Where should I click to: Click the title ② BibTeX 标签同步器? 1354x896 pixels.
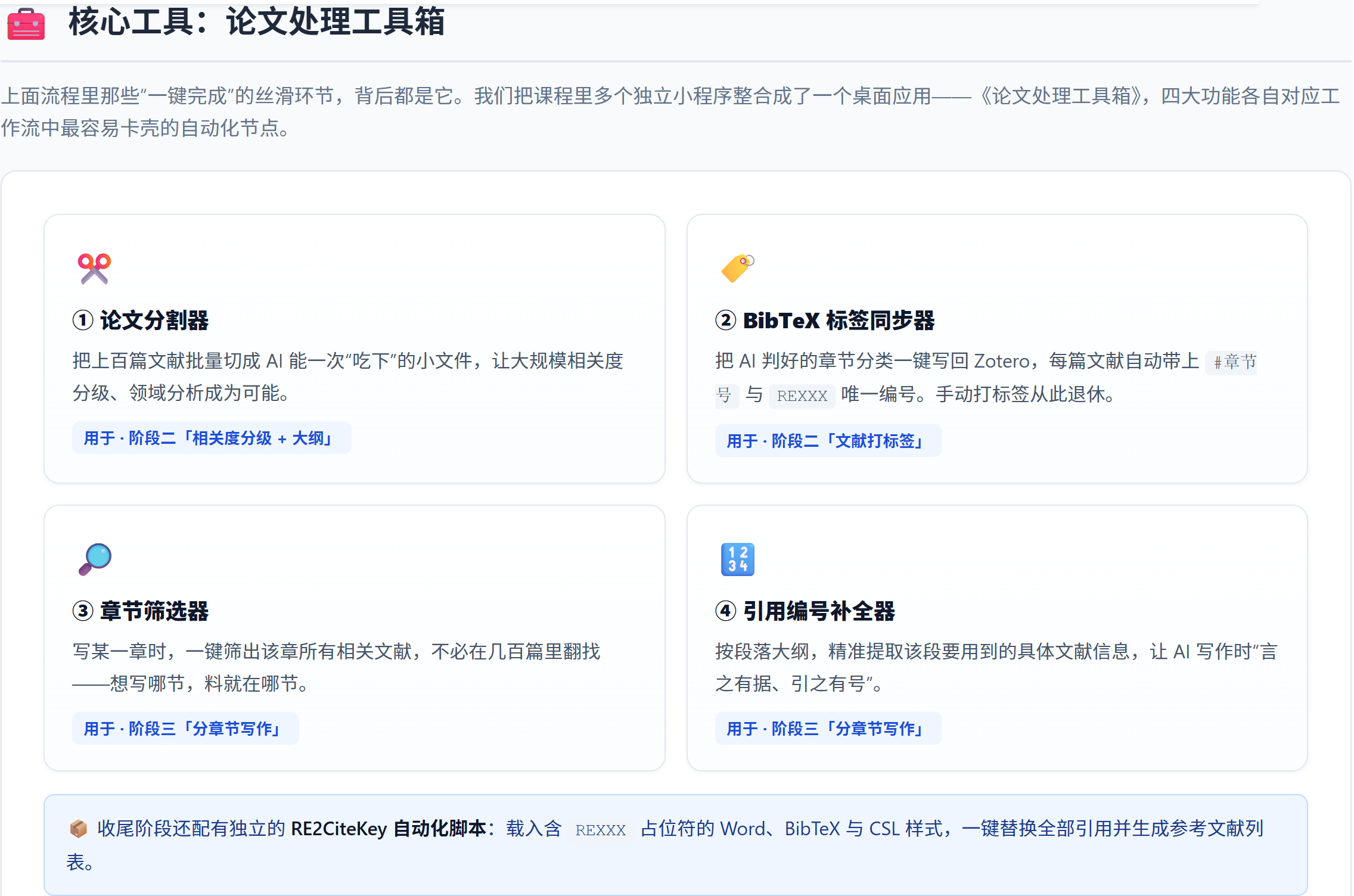coord(825,321)
